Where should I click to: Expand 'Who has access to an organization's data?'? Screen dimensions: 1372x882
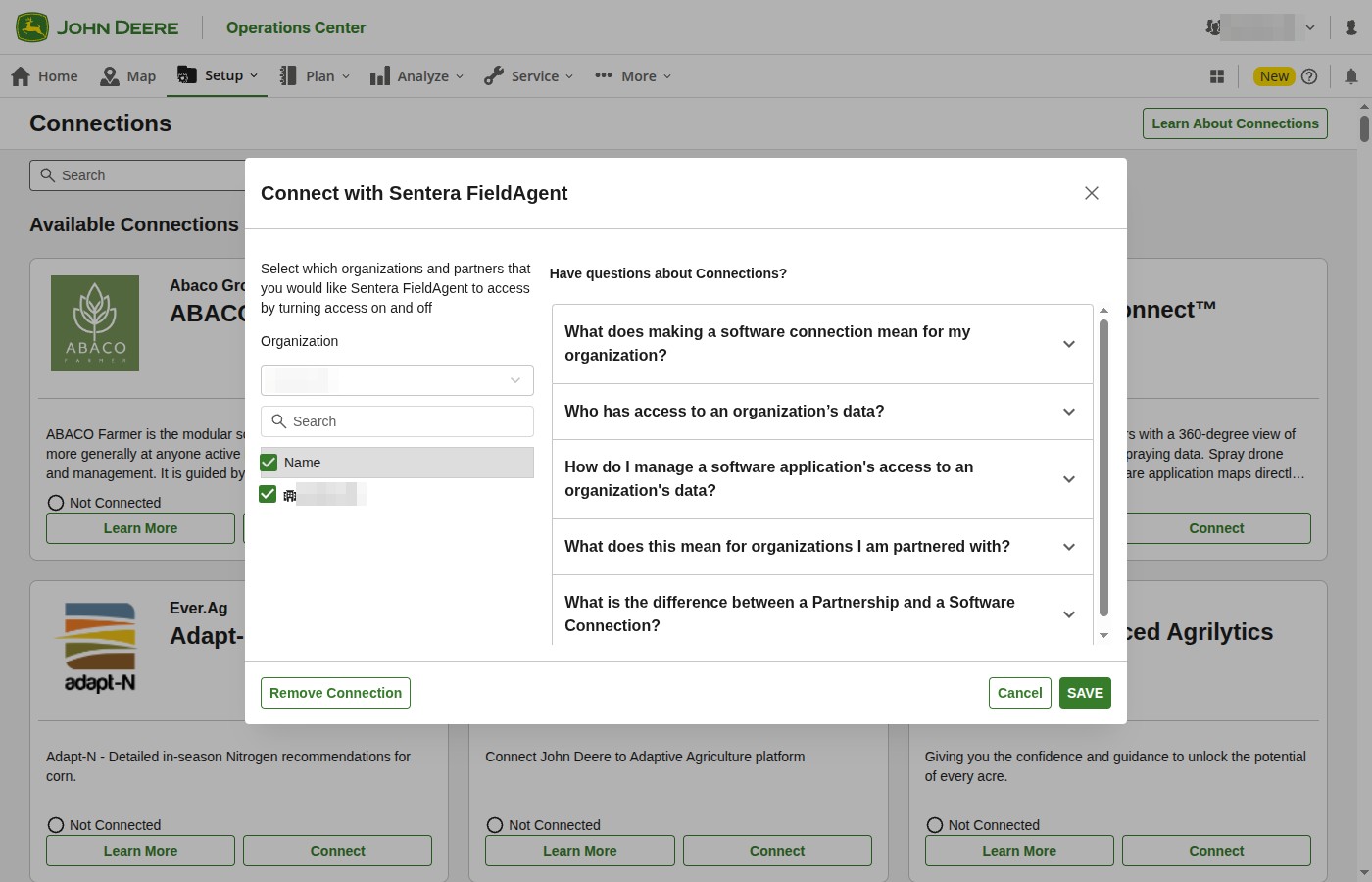[x=822, y=412]
